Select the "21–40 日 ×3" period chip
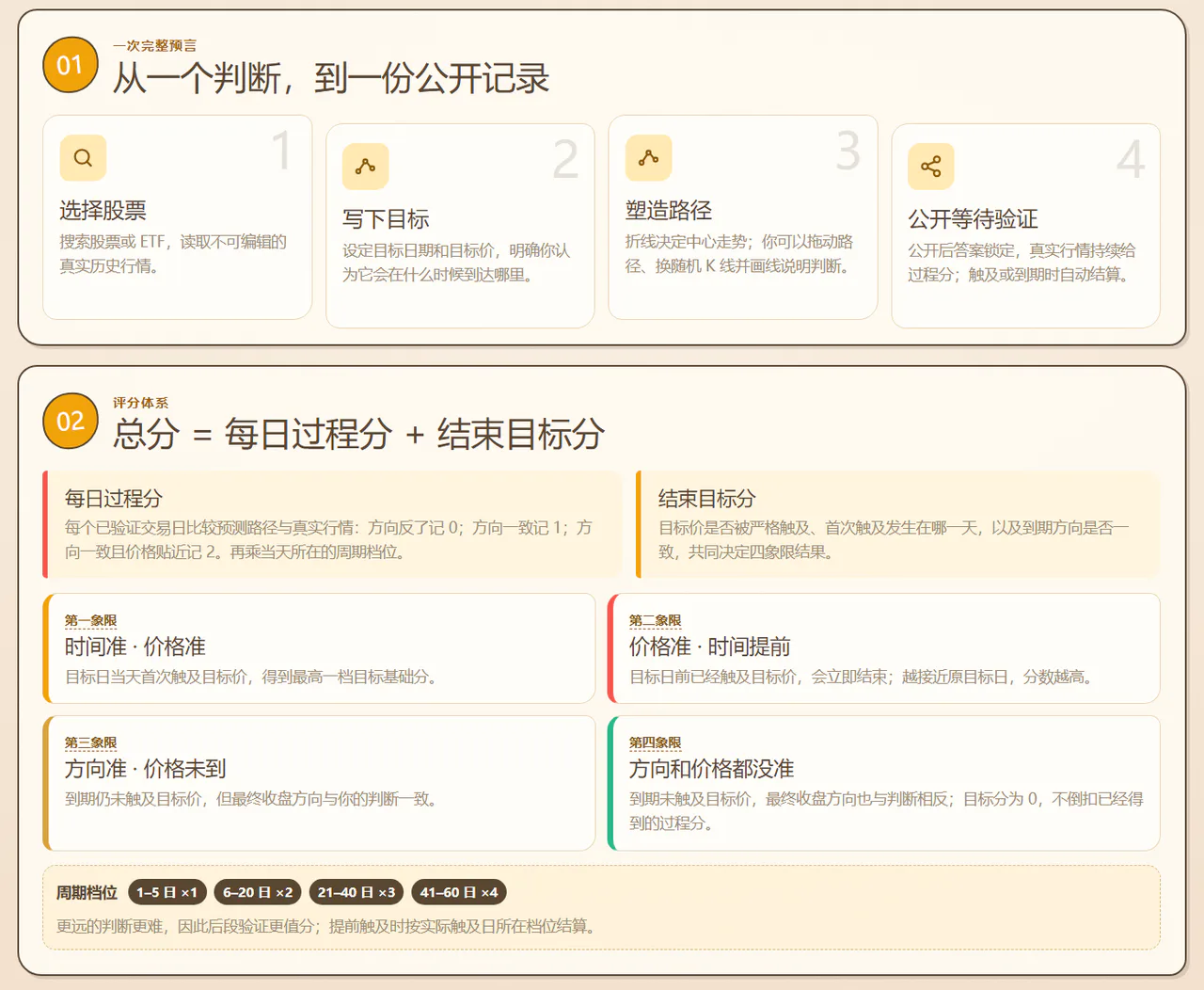This screenshot has height=990, width=1204. coord(356,892)
